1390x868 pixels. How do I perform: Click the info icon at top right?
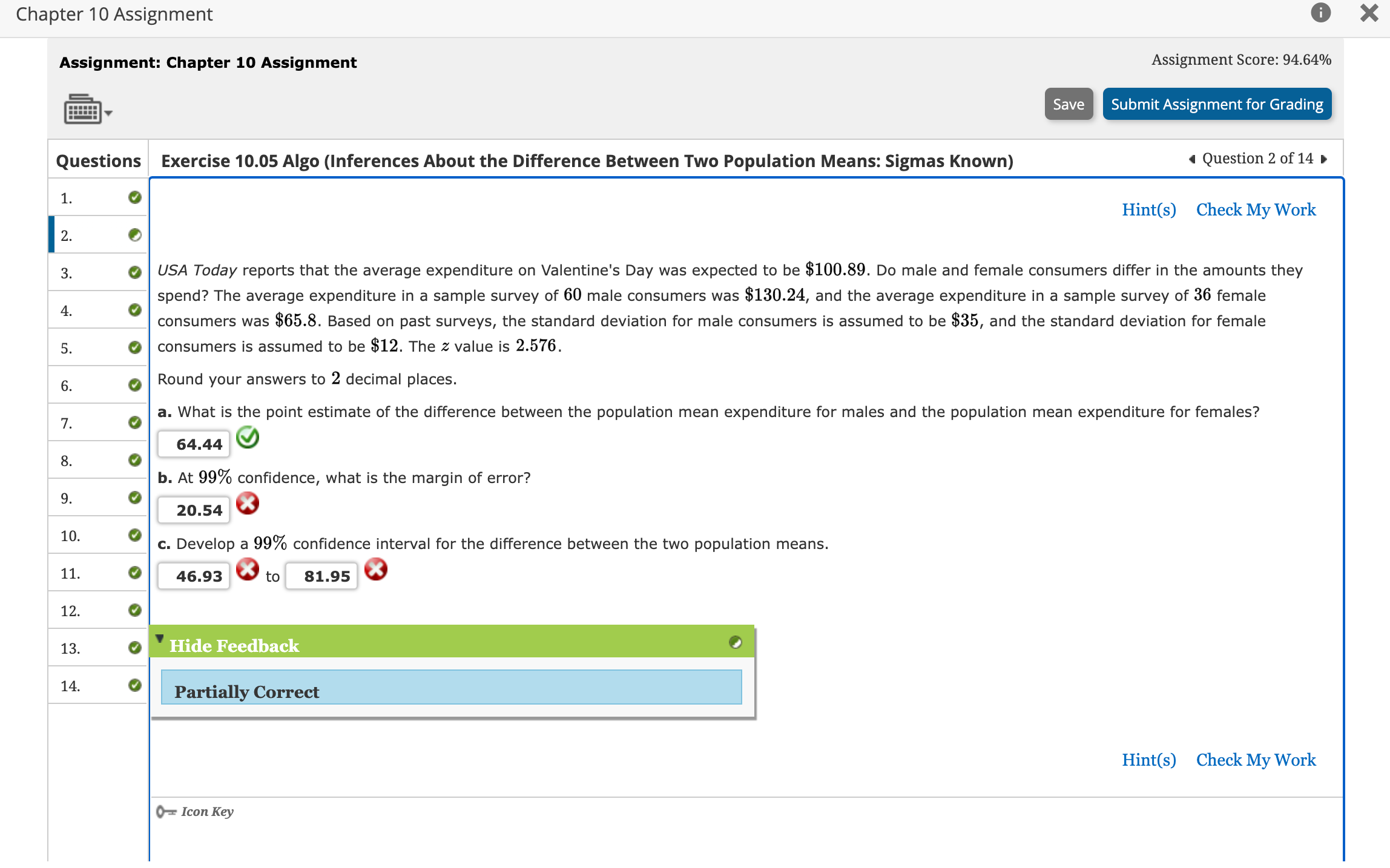coord(1320,13)
